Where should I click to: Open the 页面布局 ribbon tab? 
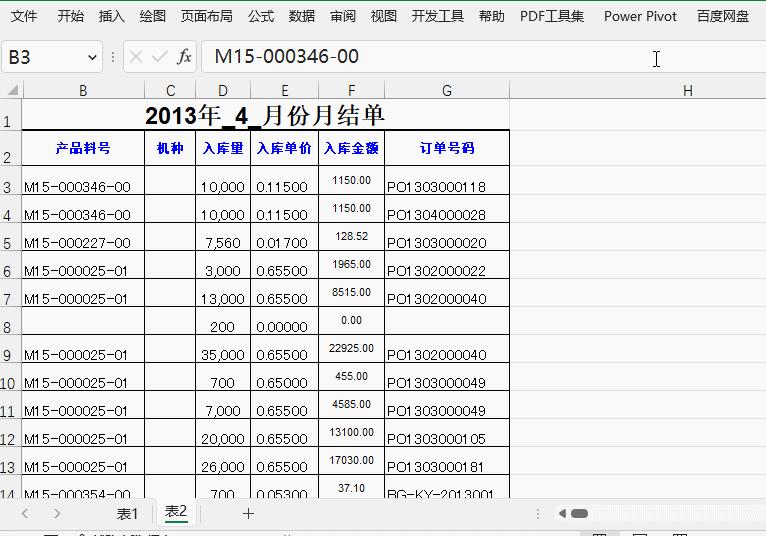tap(206, 16)
